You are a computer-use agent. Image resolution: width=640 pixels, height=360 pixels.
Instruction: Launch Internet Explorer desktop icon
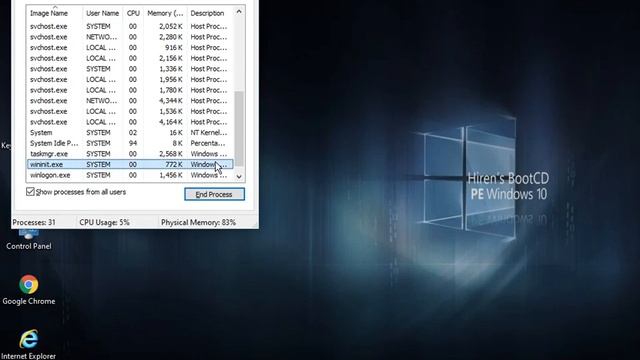(29, 345)
